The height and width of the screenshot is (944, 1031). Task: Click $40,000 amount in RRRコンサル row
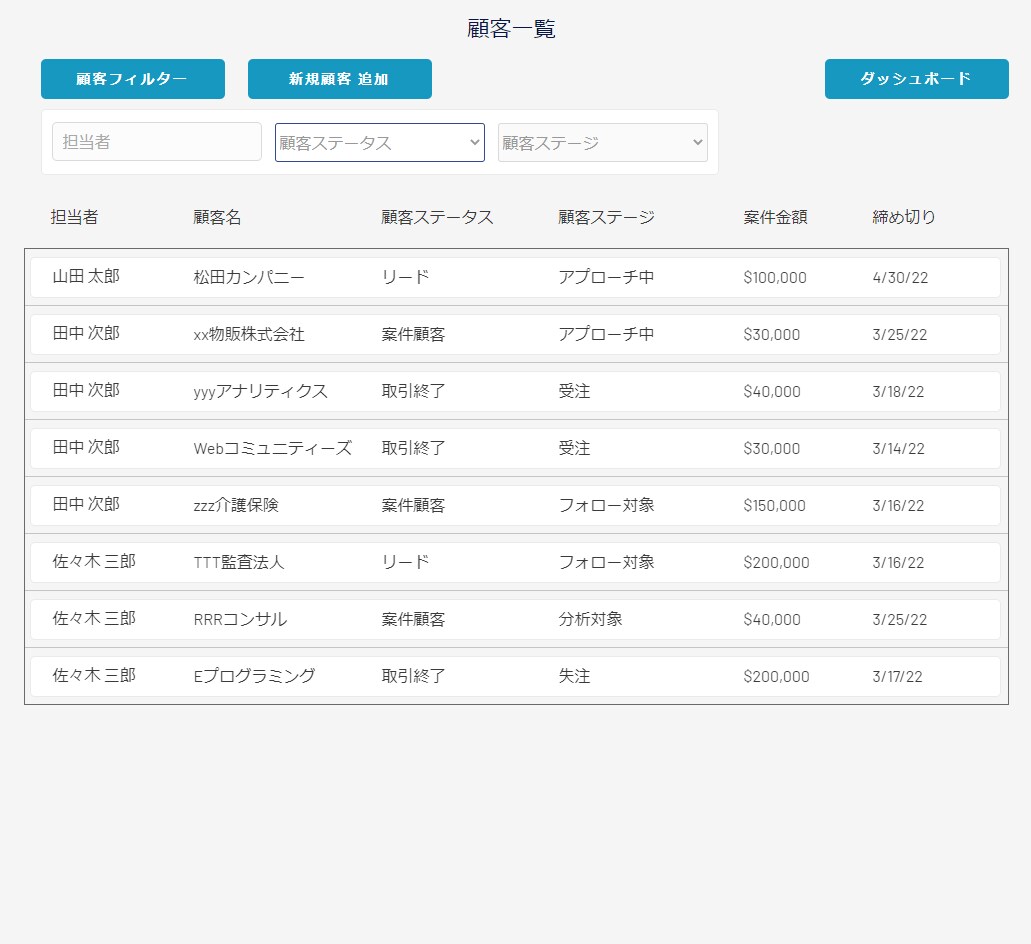point(772,619)
